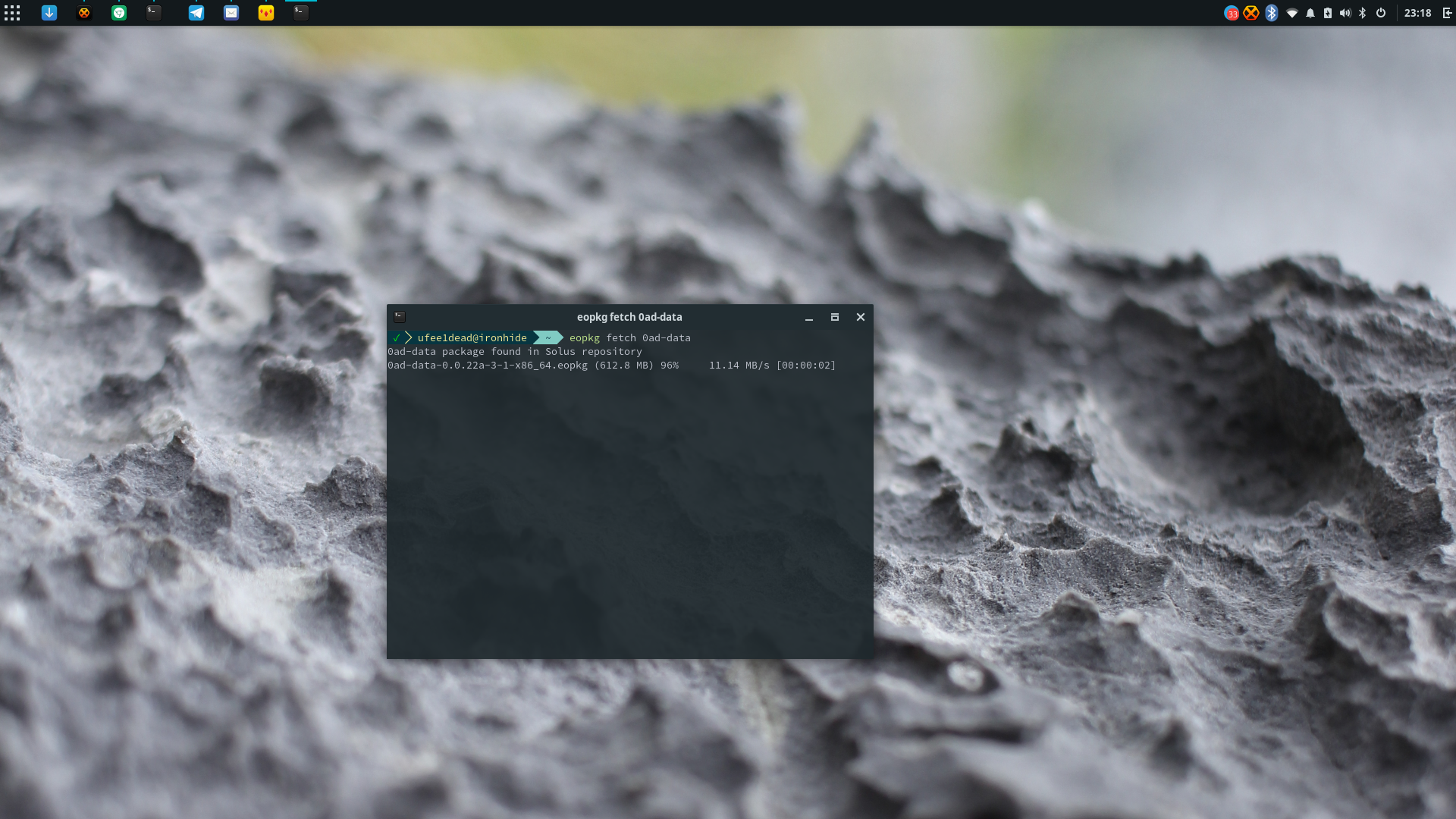
Task: Open the volume speaker indicator
Action: 1345,13
